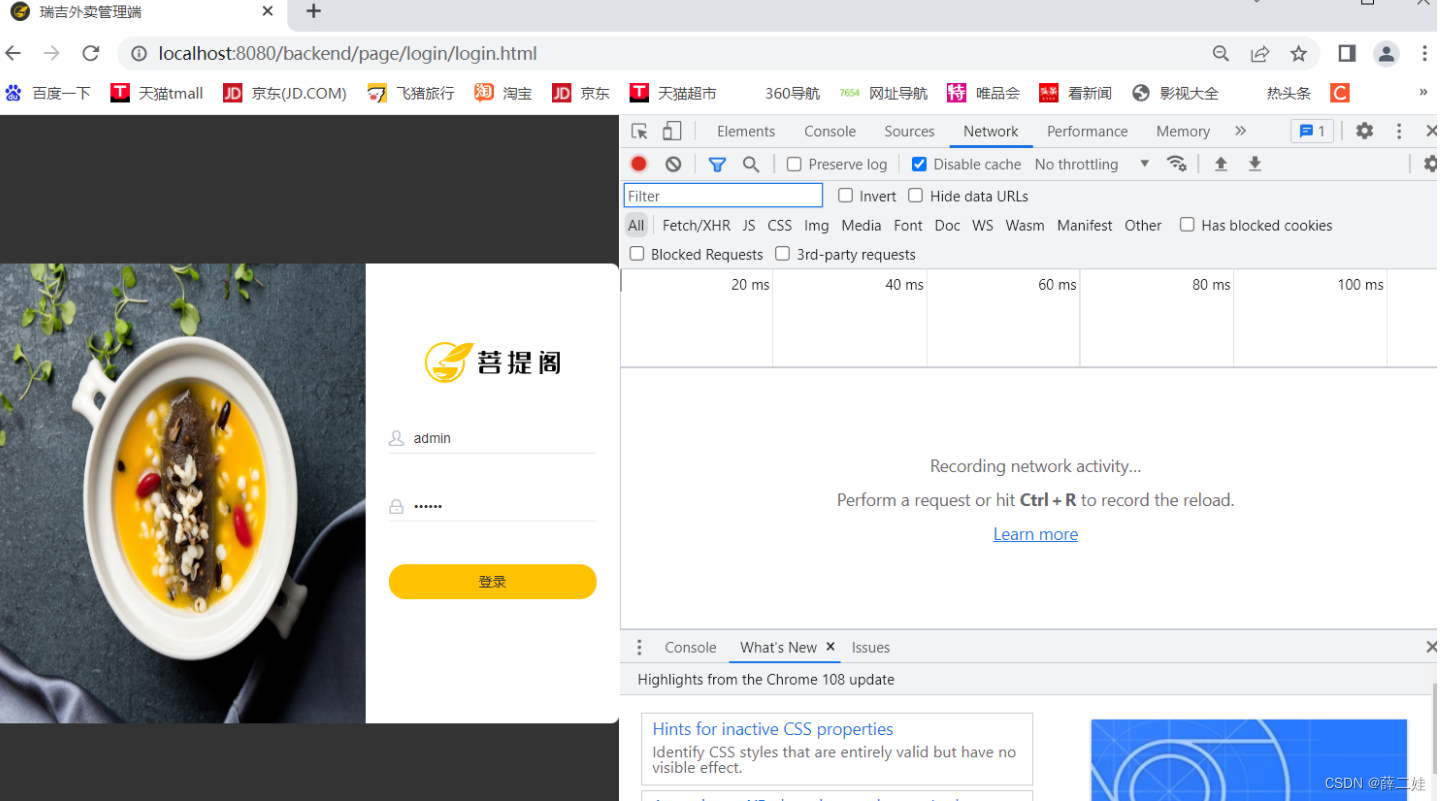The height and width of the screenshot is (801, 1441).
Task: Filter requests by Doc
Action: click(947, 225)
